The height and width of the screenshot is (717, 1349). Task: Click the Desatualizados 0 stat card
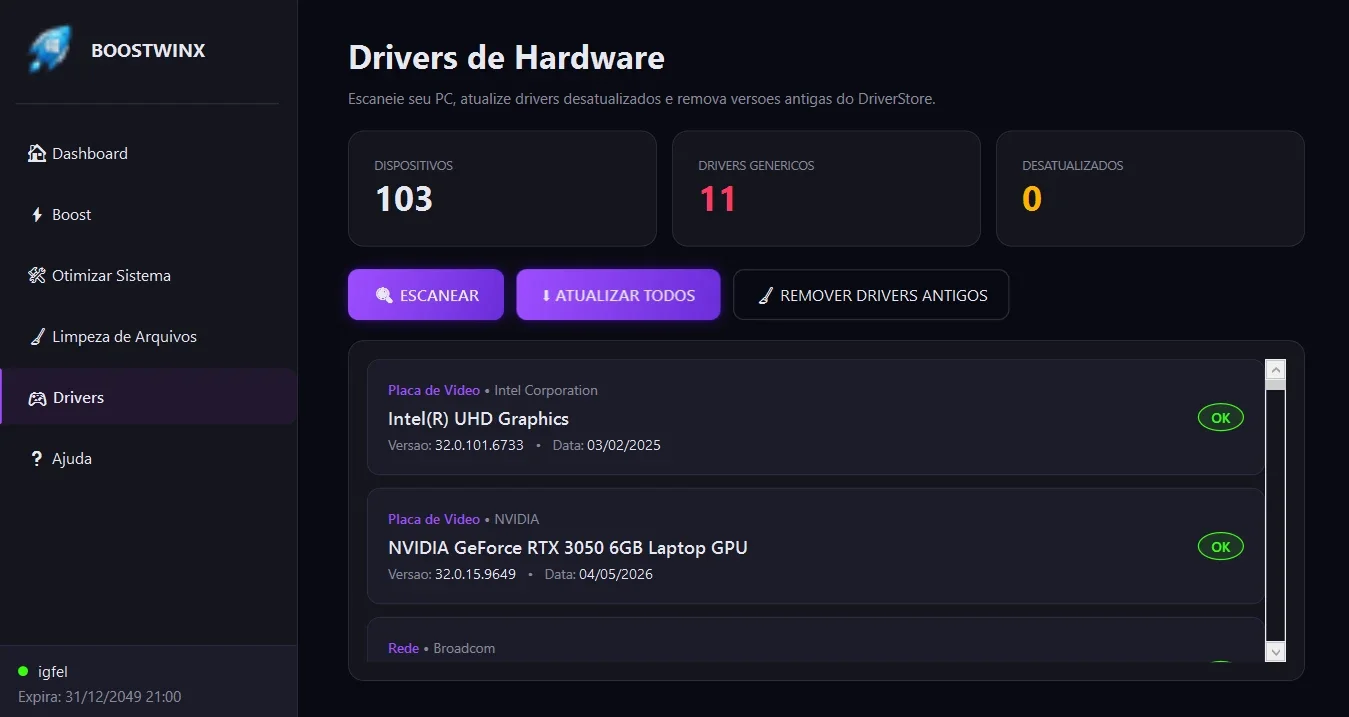1150,188
